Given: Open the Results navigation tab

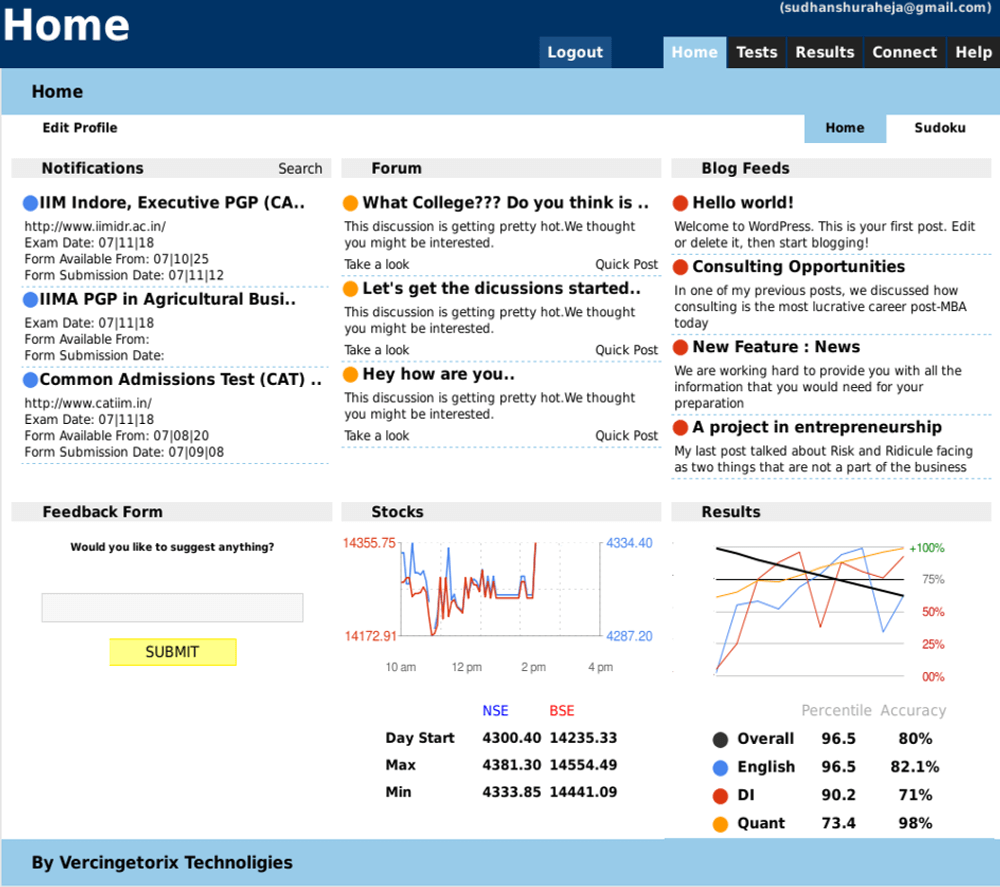Looking at the screenshot, I should (x=824, y=52).
